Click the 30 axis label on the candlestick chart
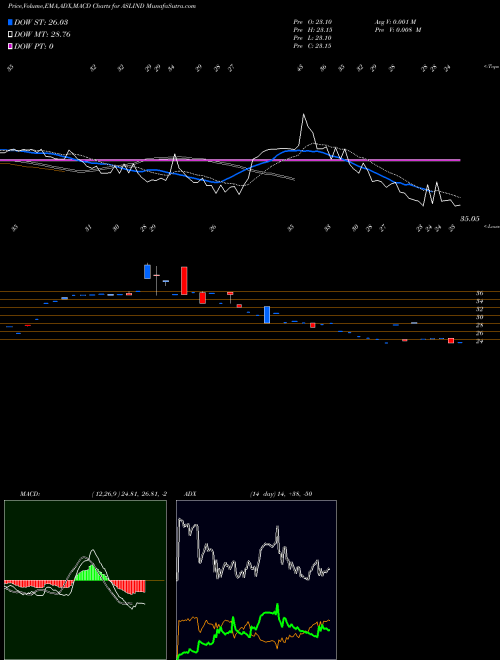Image resolution: width=500 pixels, height=660 pixels. tap(479, 317)
